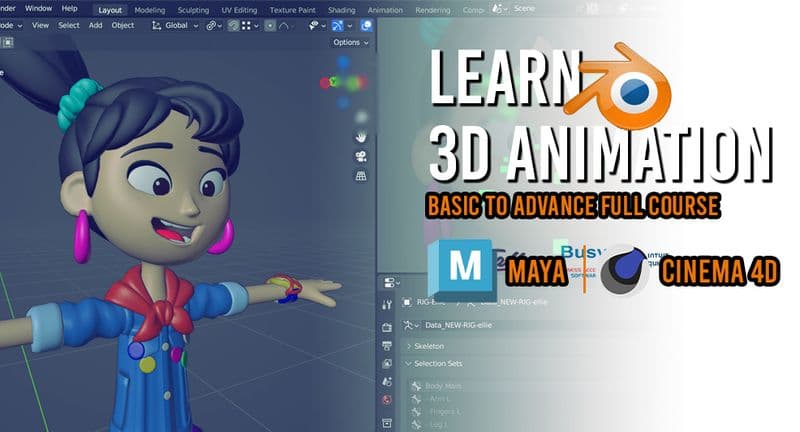This screenshot has height=432, width=800.
Task: Click the transform orientation axes icon
Action: [x=157, y=26]
